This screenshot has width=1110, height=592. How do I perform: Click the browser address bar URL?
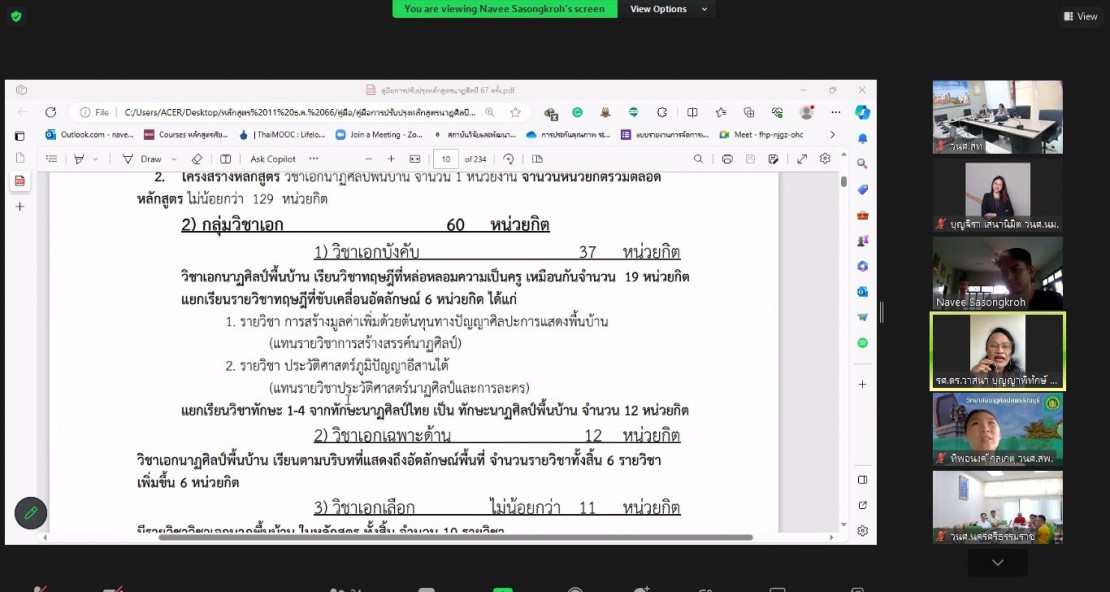coord(300,112)
